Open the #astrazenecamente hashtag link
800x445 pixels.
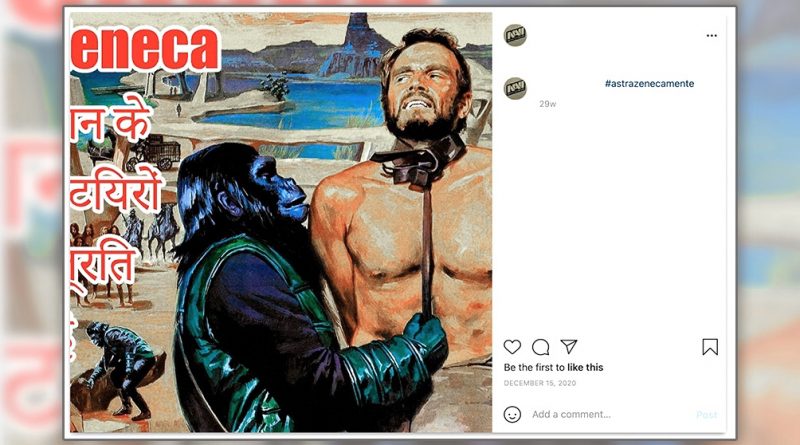pos(649,84)
